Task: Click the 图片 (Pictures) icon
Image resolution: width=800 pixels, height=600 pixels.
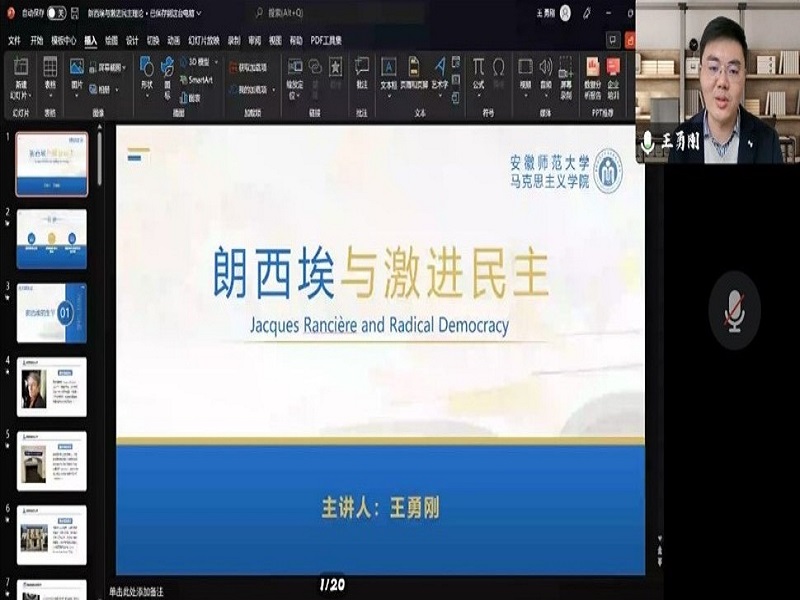Action: tap(77, 68)
